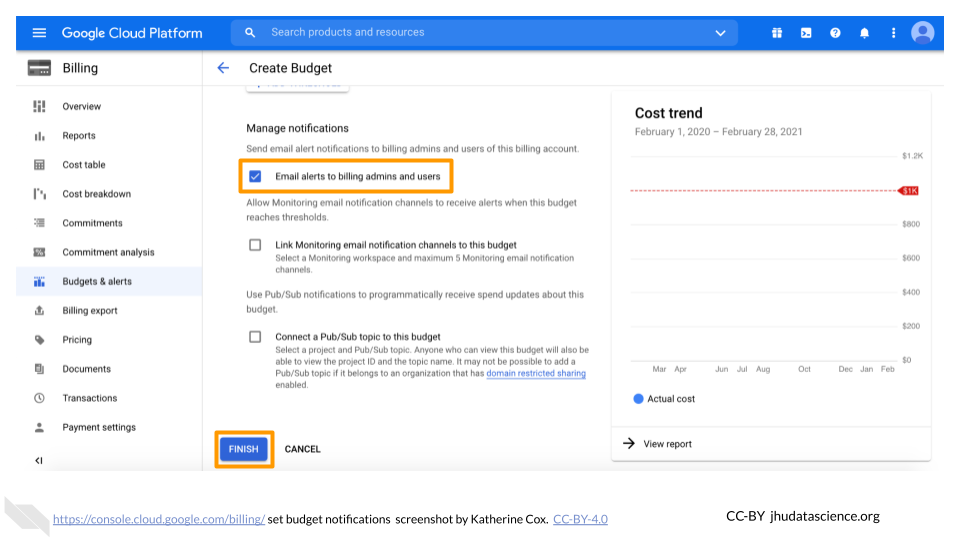
Task: Open the three-dot settings menu
Action: coord(893,33)
